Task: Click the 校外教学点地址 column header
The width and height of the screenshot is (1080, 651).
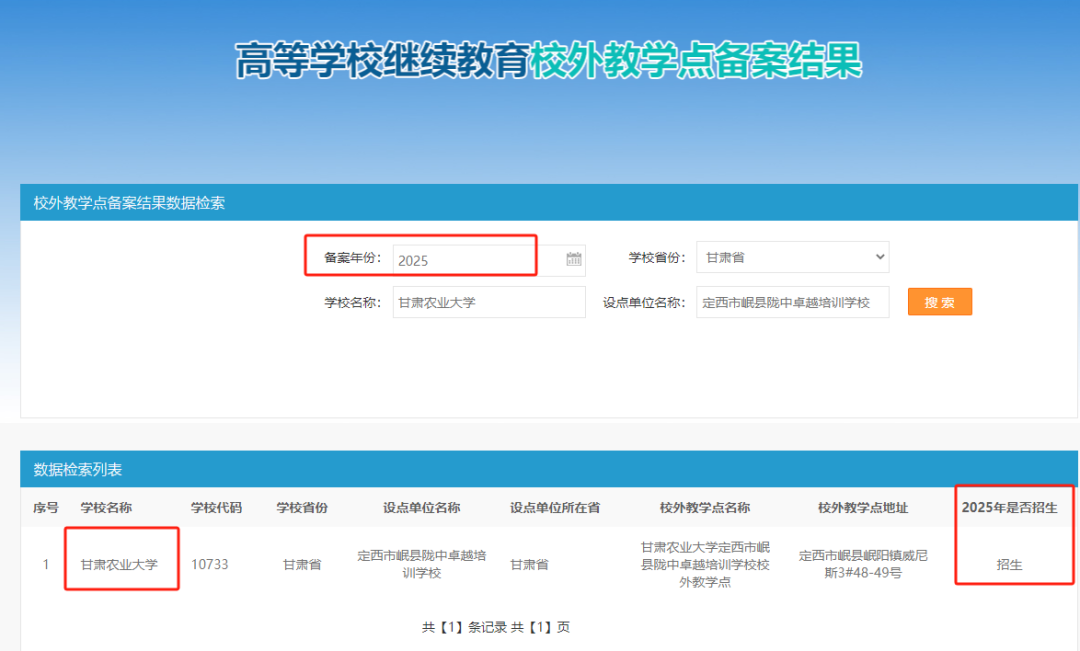Action: tap(862, 508)
